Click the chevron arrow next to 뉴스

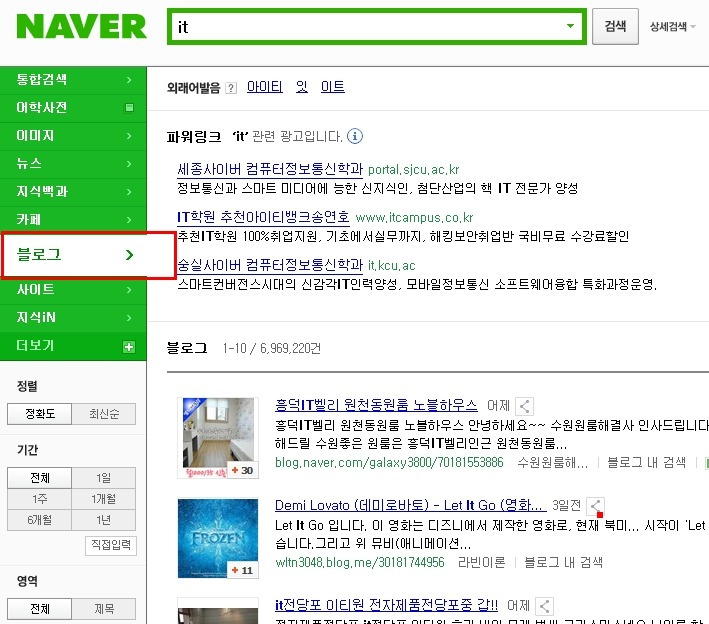[129, 164]
